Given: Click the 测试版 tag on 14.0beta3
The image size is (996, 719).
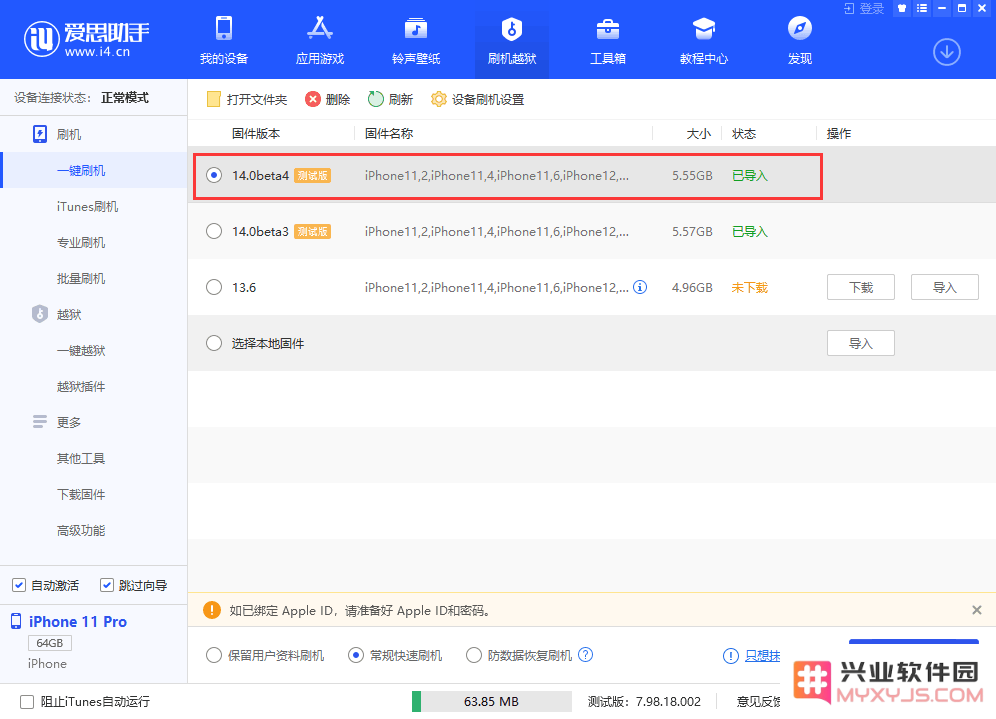Looking at the screenshot, I should 312,231.
